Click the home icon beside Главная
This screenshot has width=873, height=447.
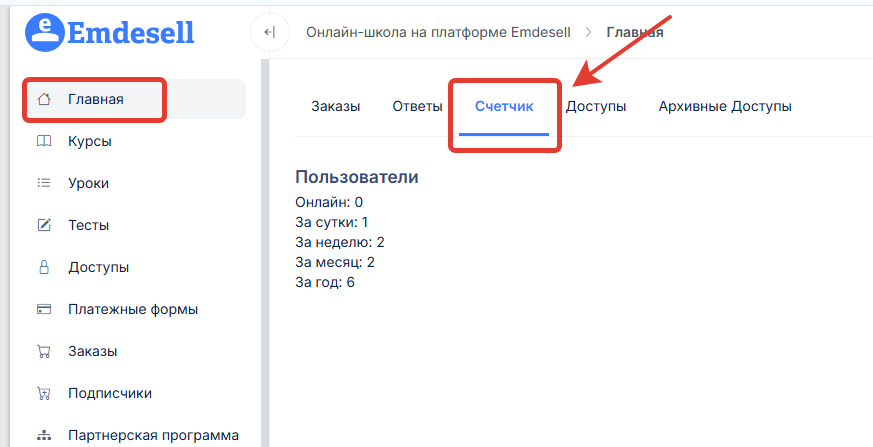(x=44, y=99)
